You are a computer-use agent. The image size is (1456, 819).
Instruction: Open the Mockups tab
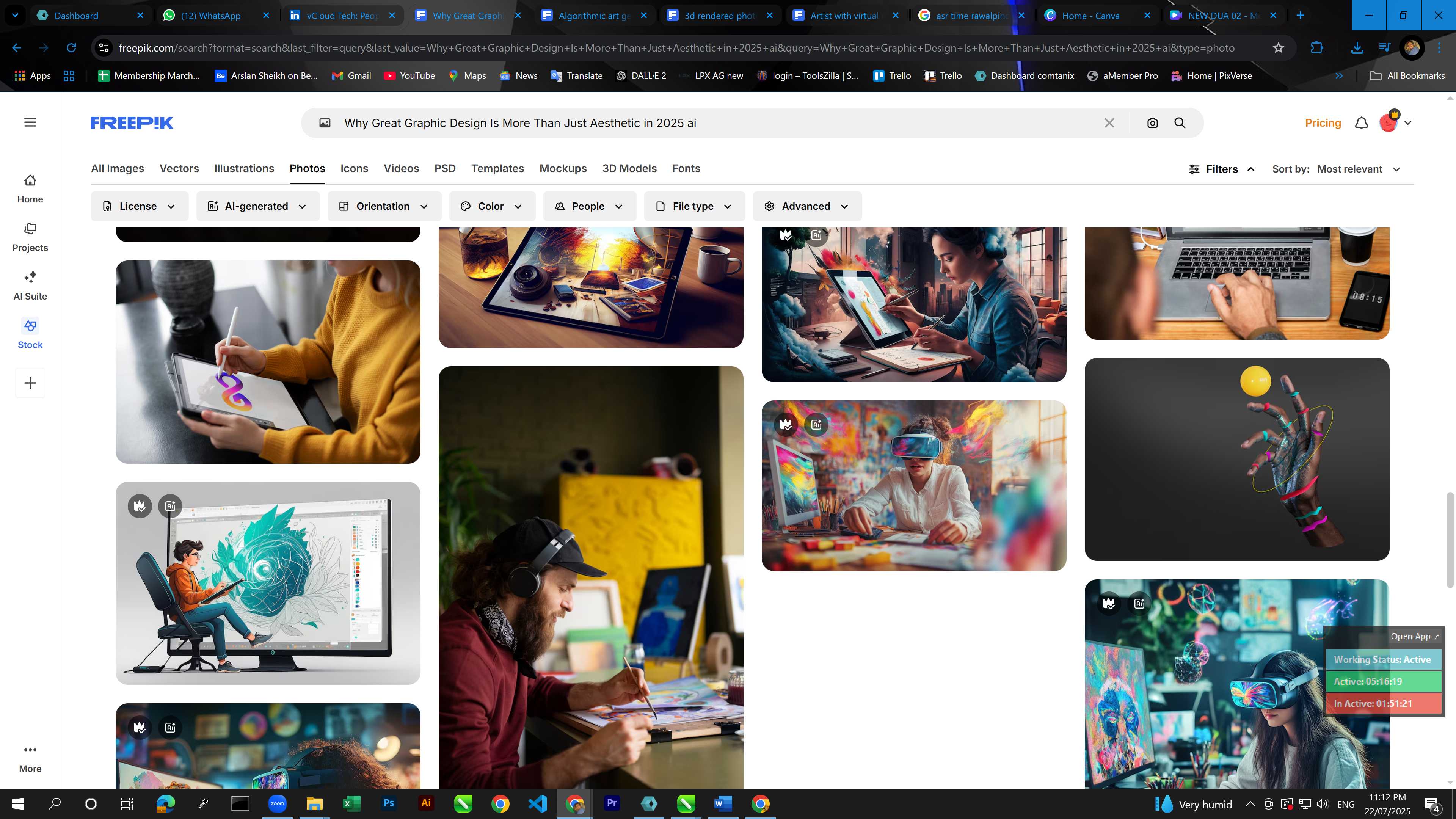pyautogui.click(x=563, y=168)
